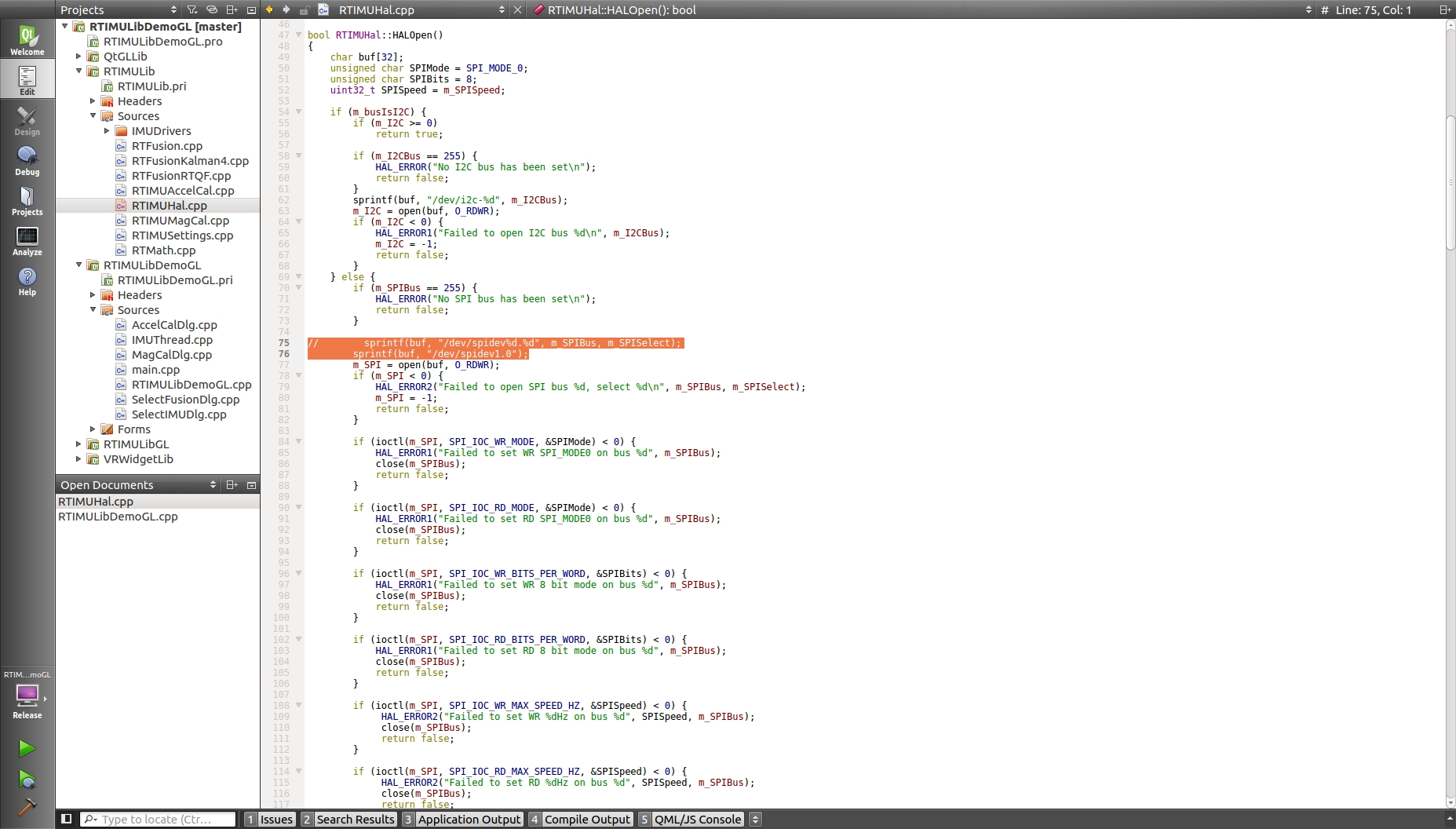Open the Help mode
1456x829 pixels.
[27, 280]
